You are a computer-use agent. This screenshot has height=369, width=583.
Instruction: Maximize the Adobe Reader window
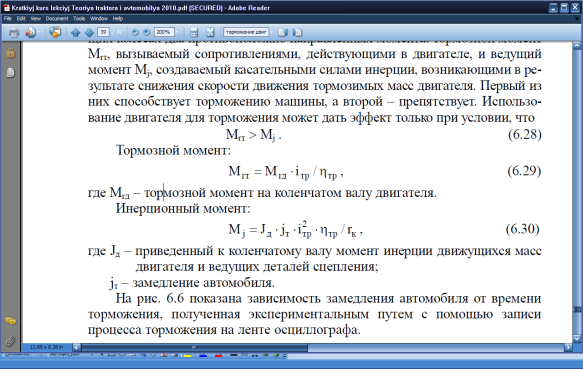[x=564, y=8]
